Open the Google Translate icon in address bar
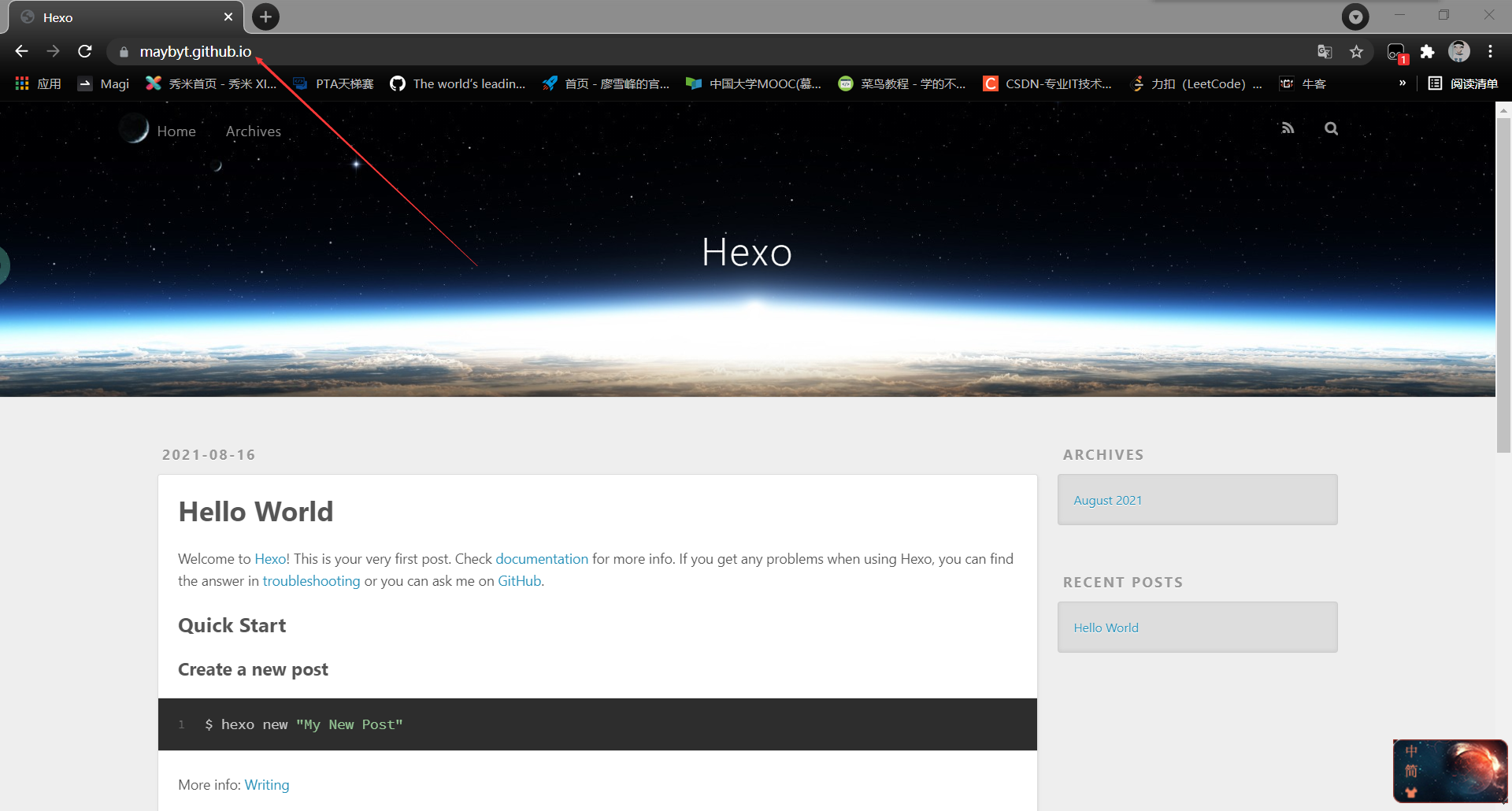This screenshot has width=1512, height=811. coord(1325,52)
